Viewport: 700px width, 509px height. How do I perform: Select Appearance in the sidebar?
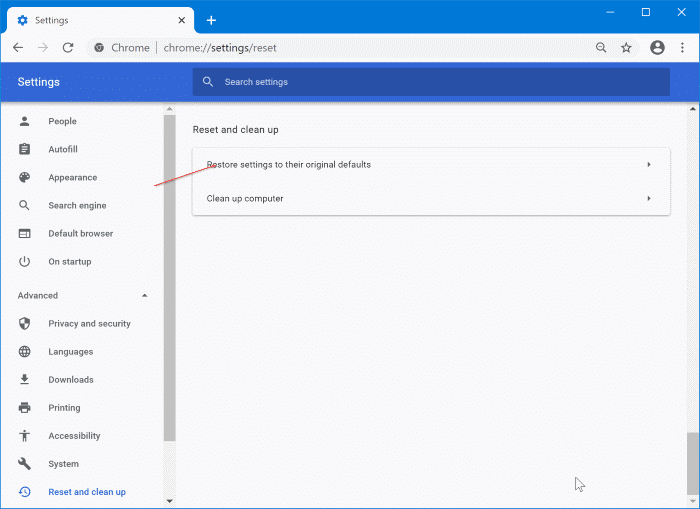click(x=72, y=177)
